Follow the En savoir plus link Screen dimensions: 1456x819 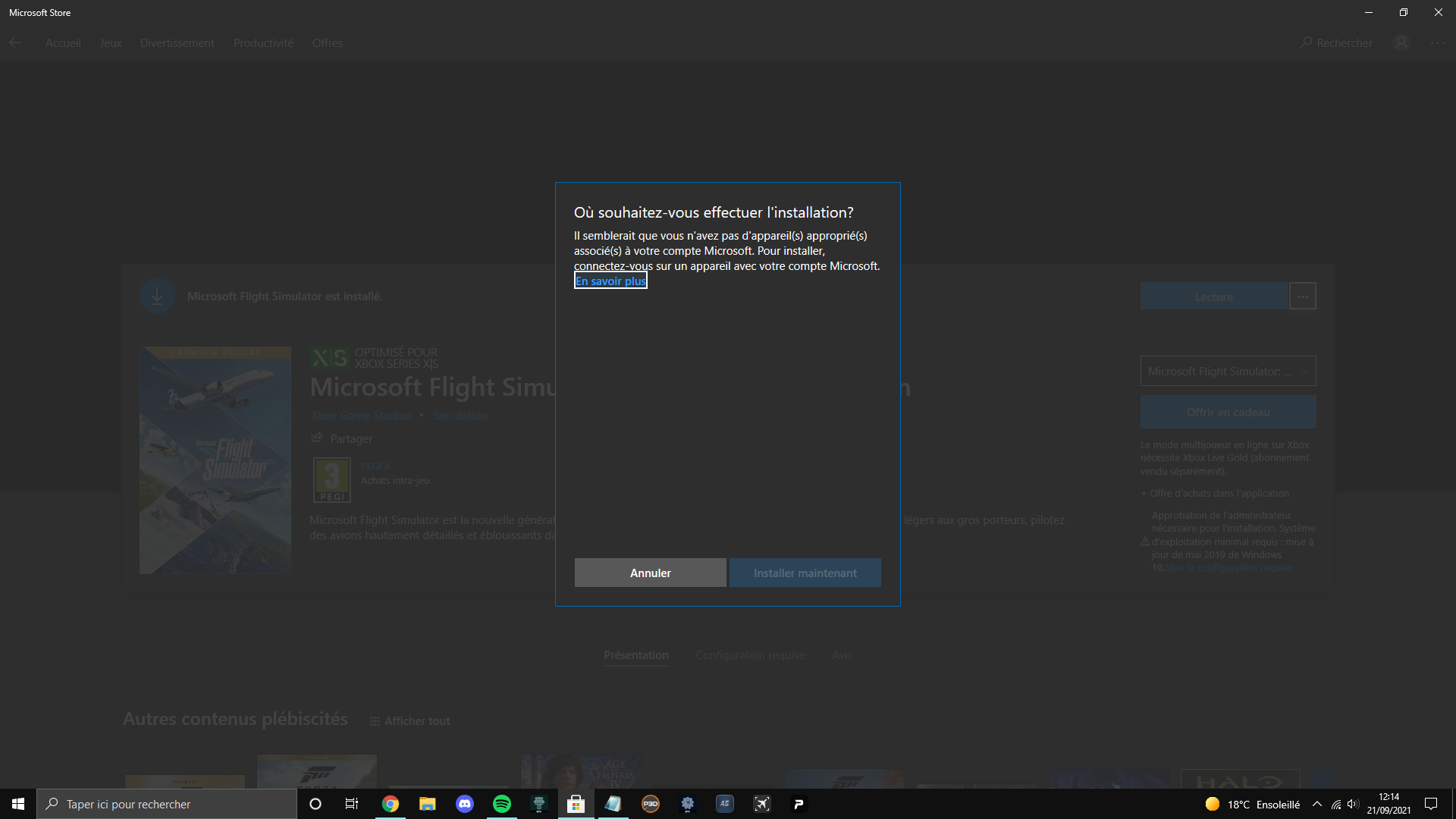tap(610, 281)
